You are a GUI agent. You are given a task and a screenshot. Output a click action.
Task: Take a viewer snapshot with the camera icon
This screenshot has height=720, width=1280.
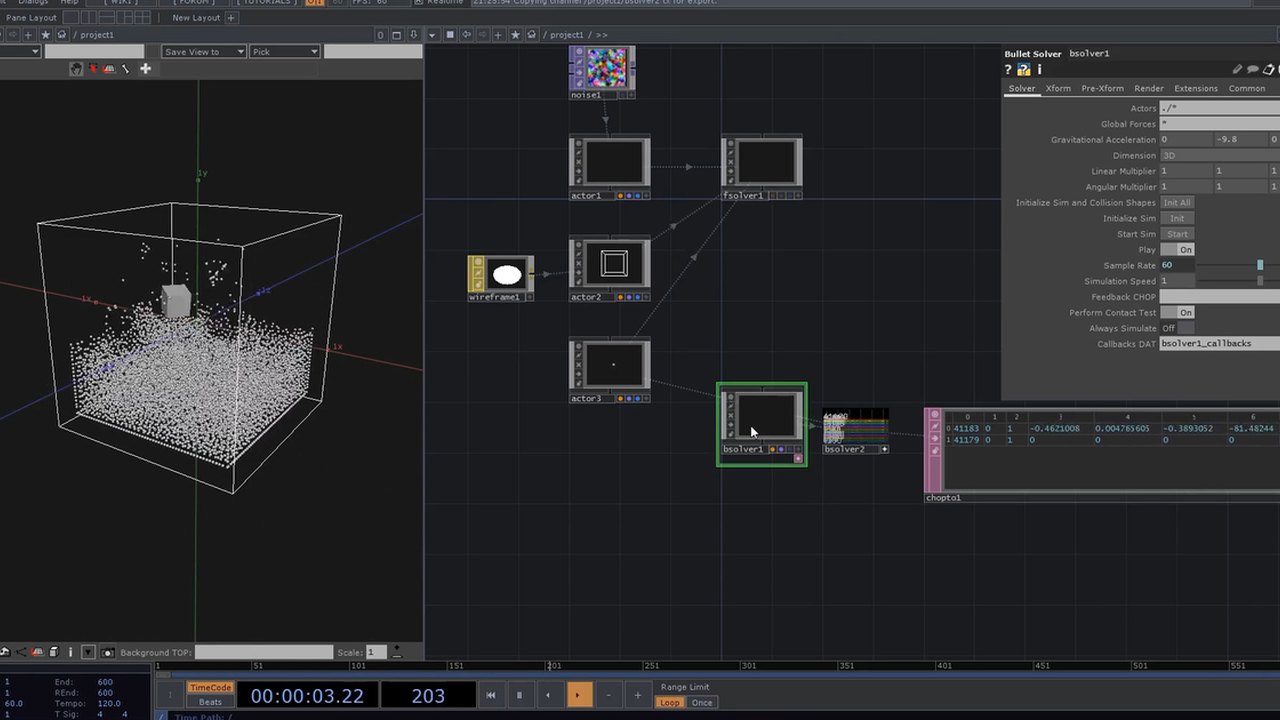[x=108, y=652]
